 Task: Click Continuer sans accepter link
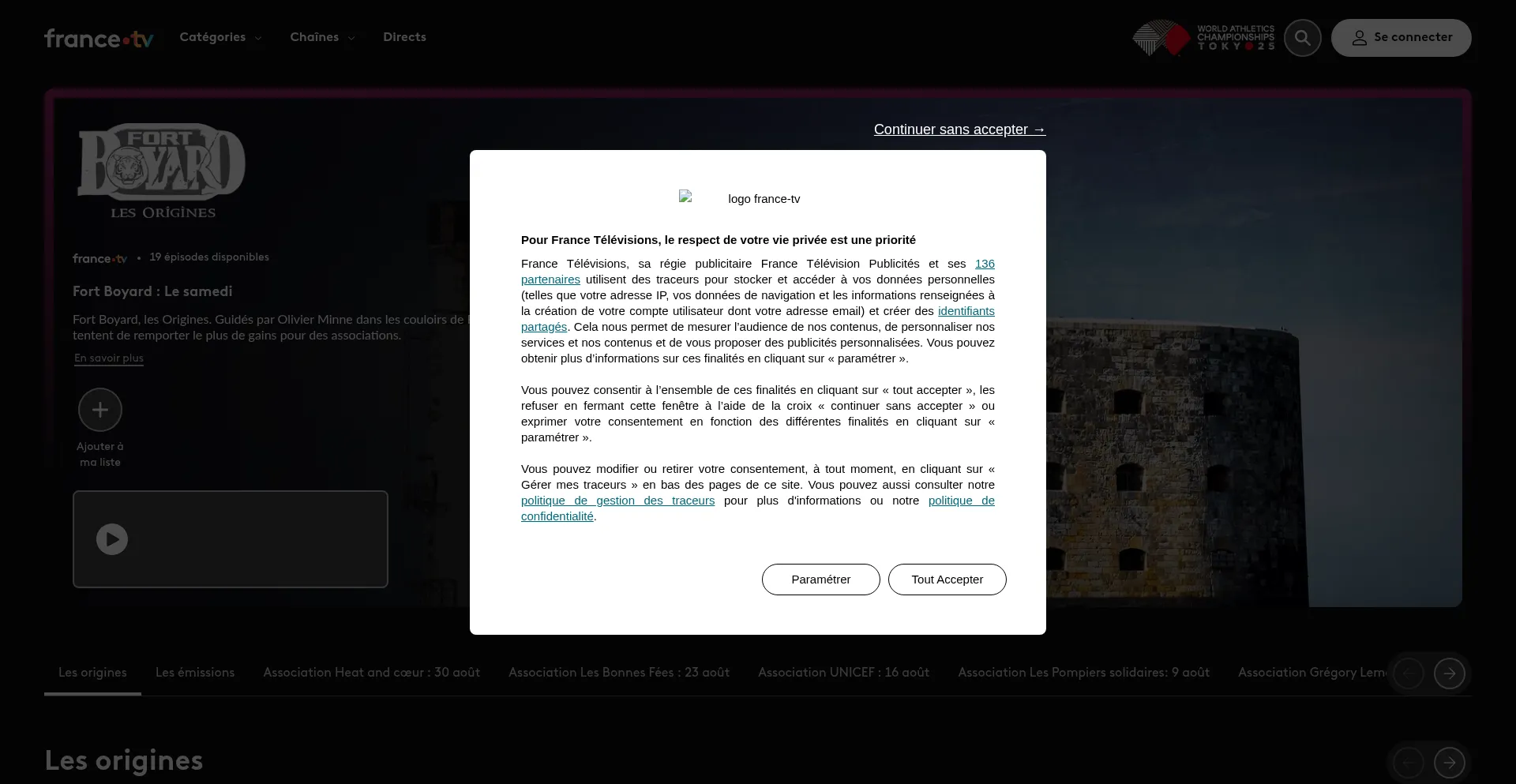tap(959, 129)
